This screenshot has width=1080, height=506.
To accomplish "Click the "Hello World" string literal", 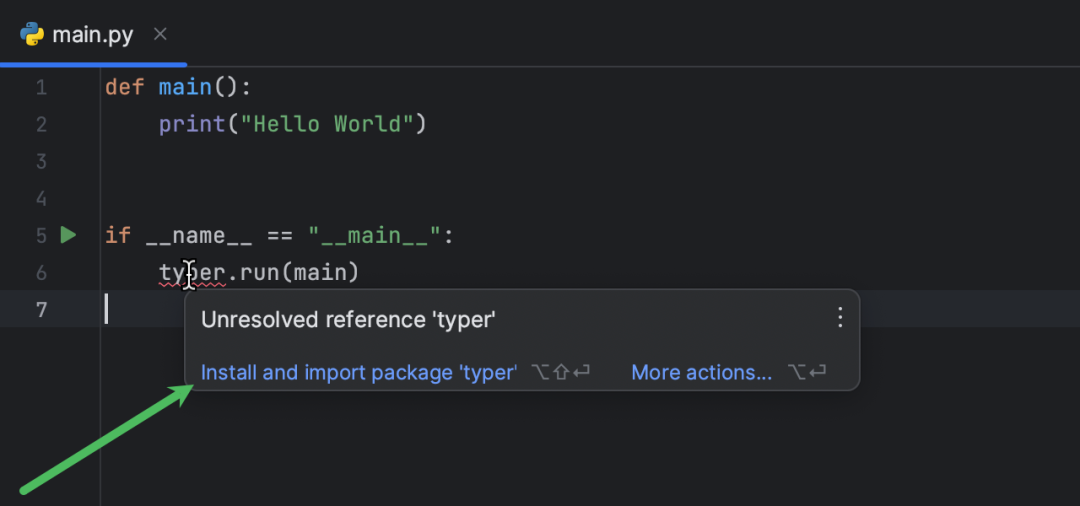I will [326, 124].
